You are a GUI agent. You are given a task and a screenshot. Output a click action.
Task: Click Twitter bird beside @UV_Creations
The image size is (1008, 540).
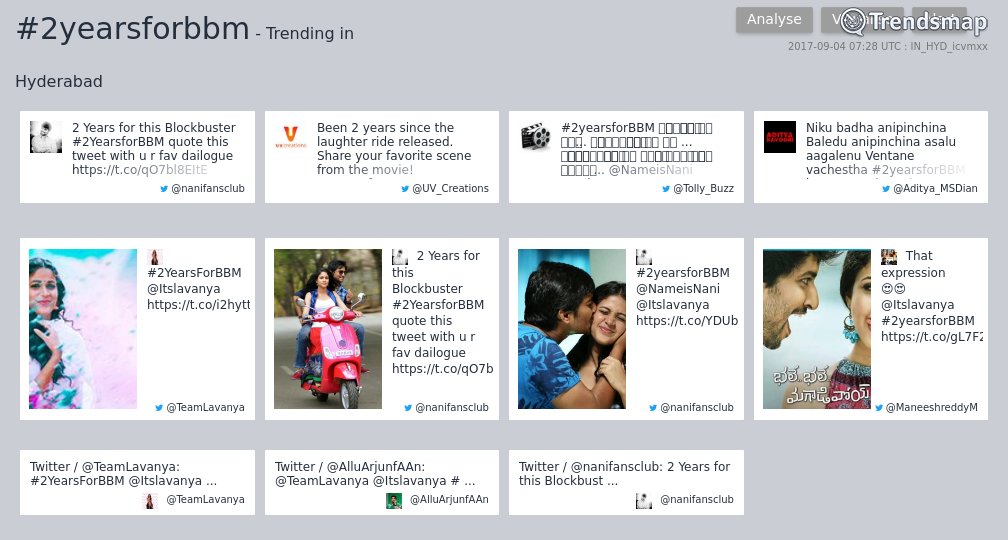405,189
